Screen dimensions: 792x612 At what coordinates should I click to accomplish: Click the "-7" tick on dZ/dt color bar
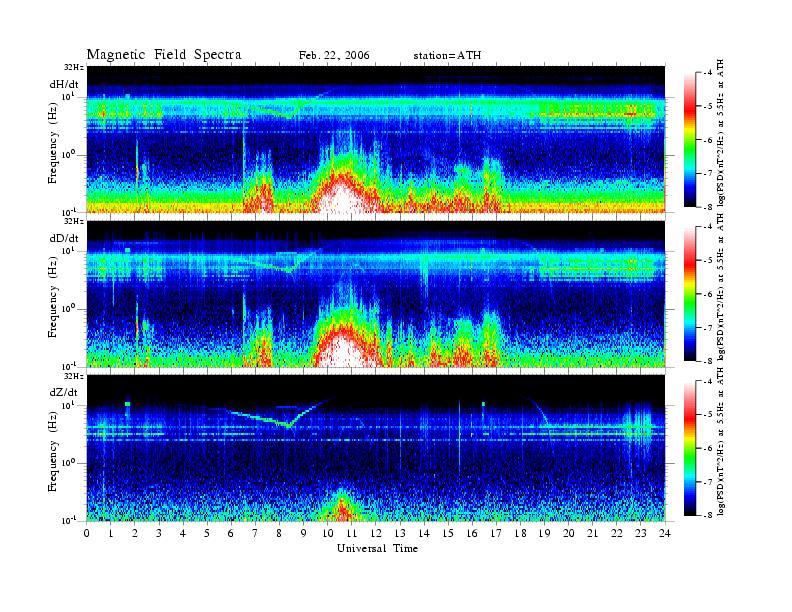[709, 482]
